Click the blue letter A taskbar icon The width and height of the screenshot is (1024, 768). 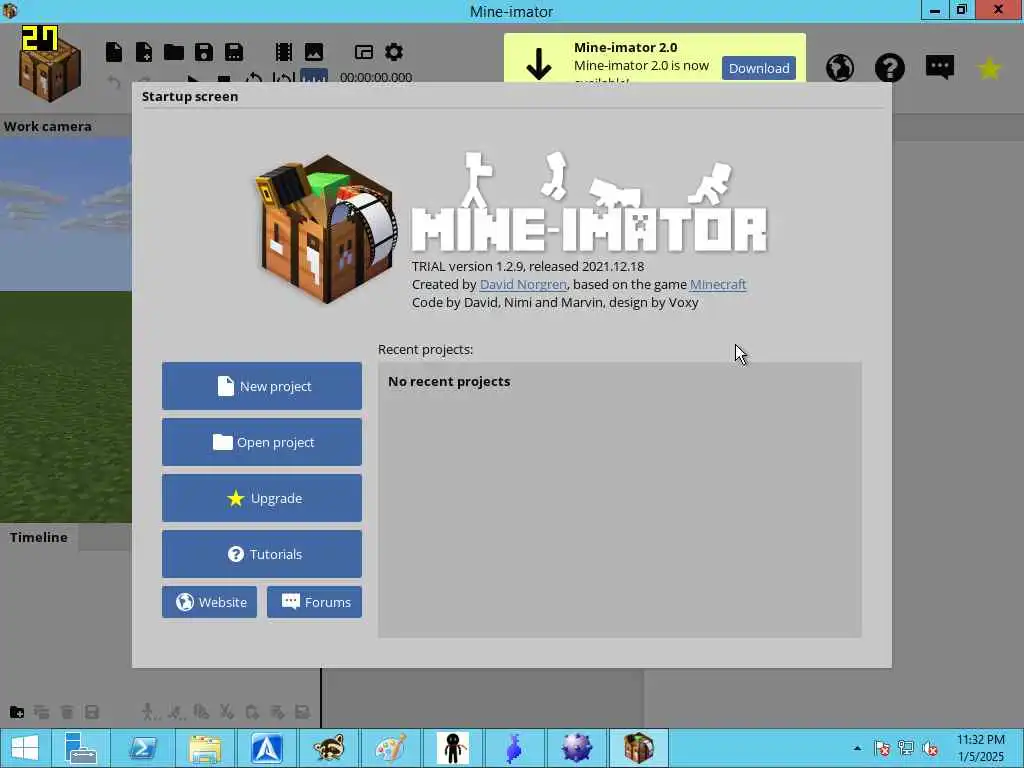click(x=266, y=748)
